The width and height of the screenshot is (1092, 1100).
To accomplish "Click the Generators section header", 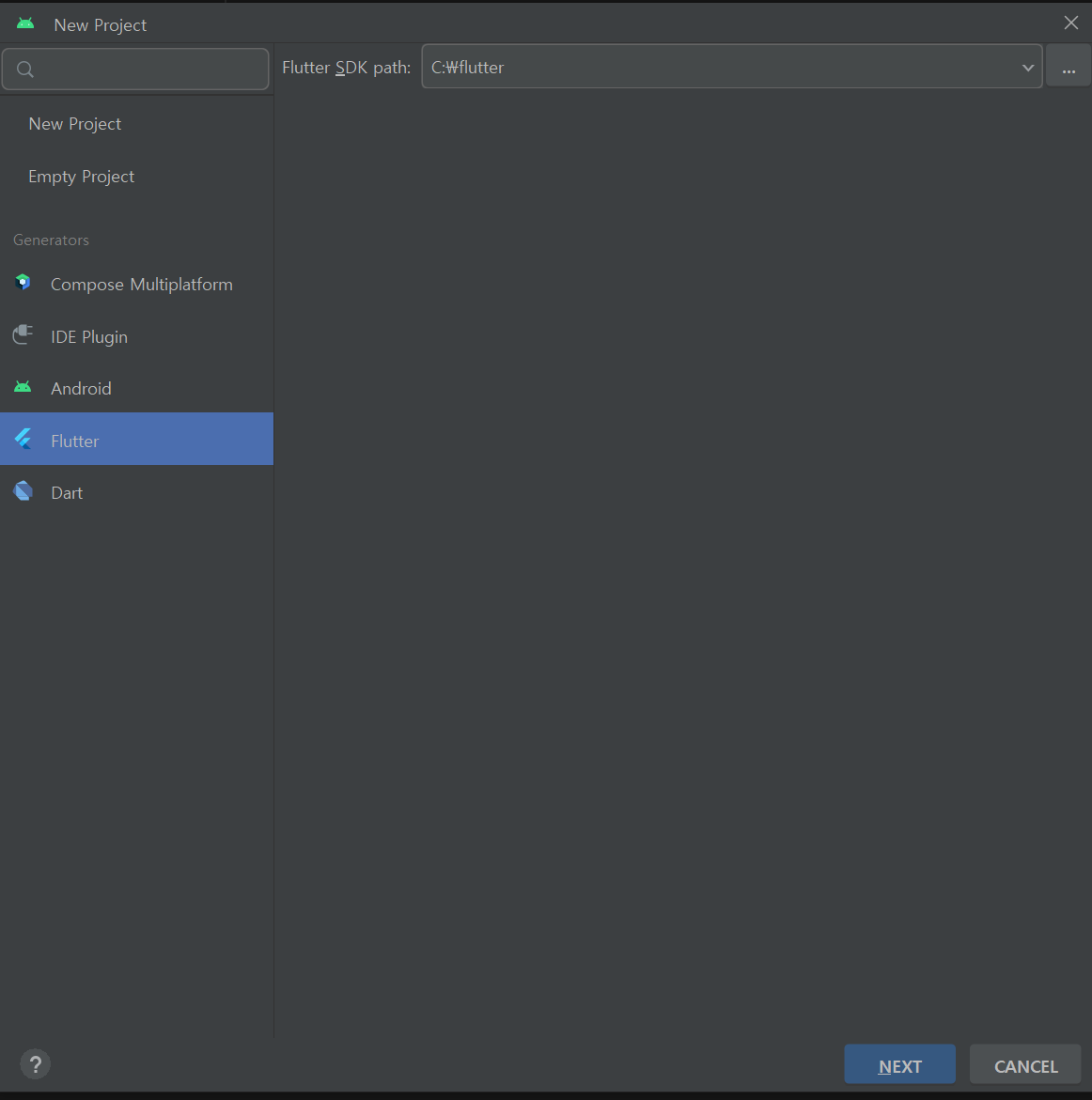I will point(52,240).
